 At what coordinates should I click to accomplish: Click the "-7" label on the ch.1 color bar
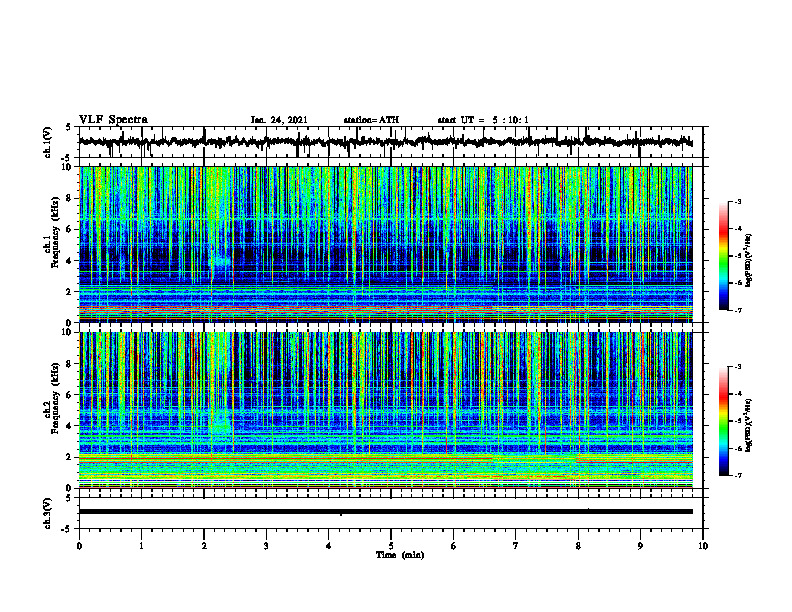[x=737, y=311]
